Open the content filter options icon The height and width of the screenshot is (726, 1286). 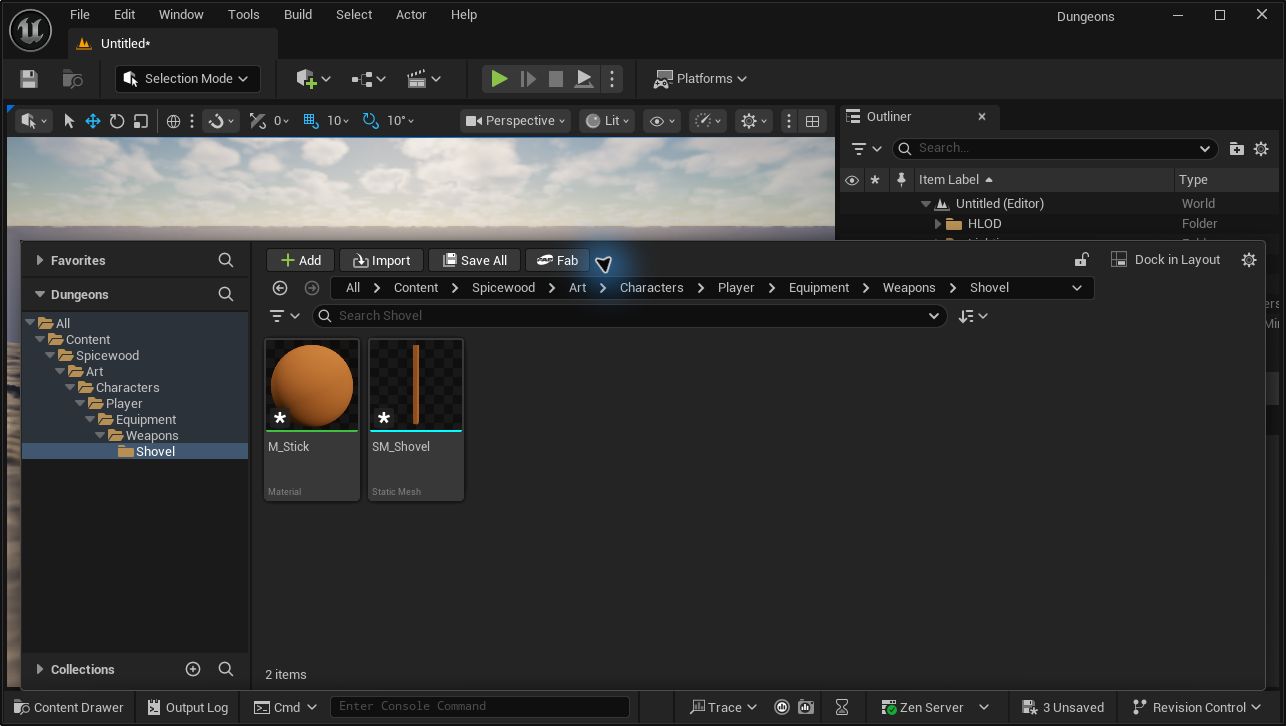284,316
